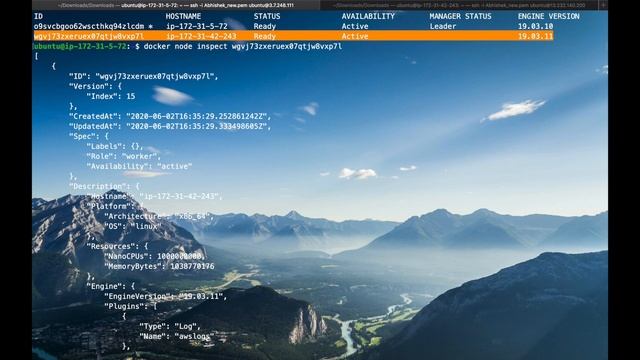Click the "Labels": {} line
Image resolution: width=640 pixels, height=360 pixels.
[115, 146]
